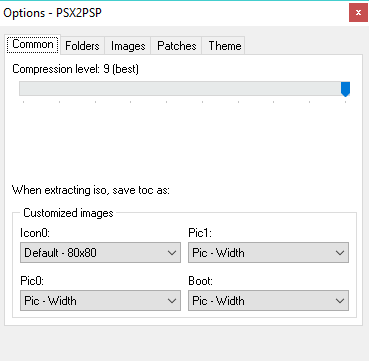Switch to the Patches tab
Viewport: 369px width, 361px height.
point(176,46)
